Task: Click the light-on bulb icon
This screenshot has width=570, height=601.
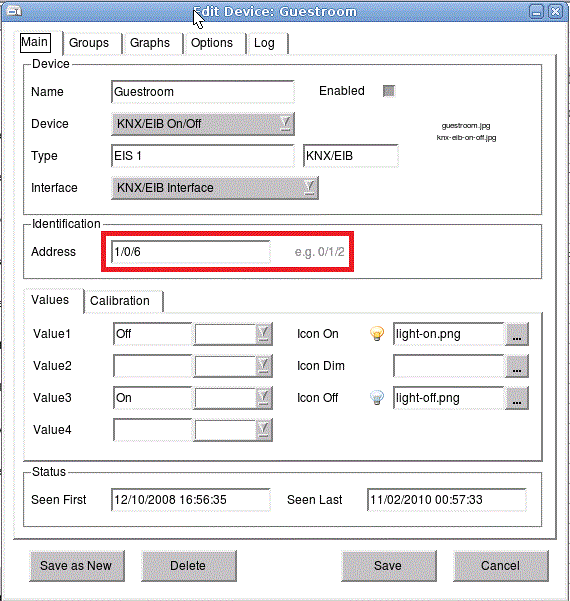Action: (x=377, y=333)
